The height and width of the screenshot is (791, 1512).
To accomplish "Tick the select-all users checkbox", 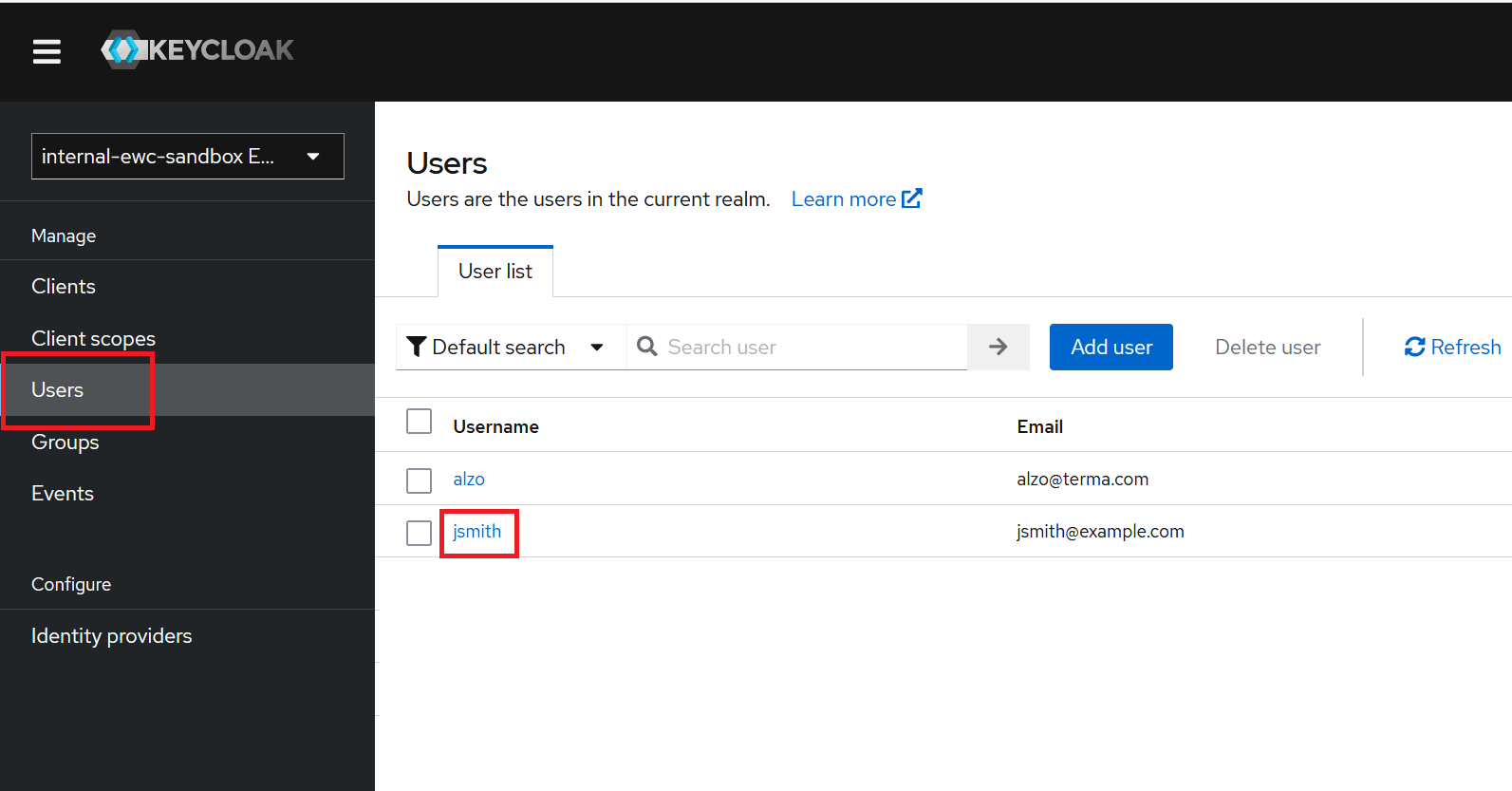I will [419, 421].
